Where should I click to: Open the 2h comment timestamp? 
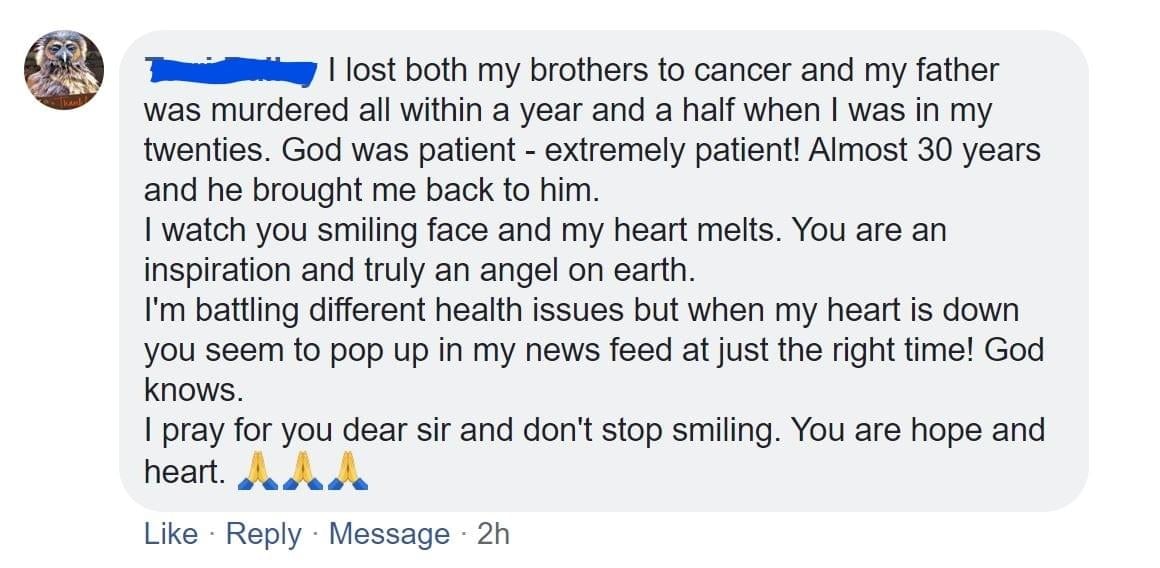493,534
